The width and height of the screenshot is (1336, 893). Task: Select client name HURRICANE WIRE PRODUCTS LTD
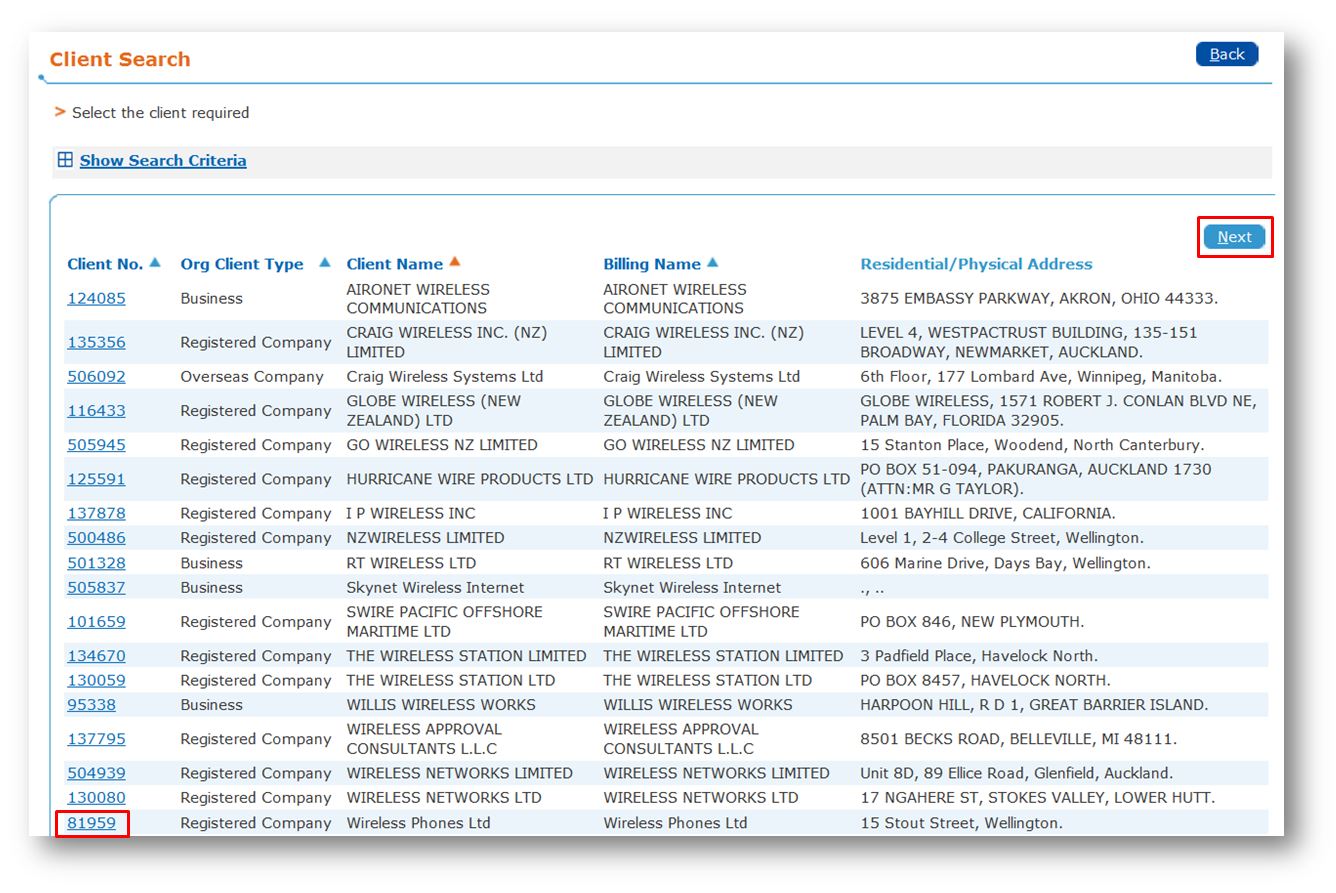[x=470, y=479]
